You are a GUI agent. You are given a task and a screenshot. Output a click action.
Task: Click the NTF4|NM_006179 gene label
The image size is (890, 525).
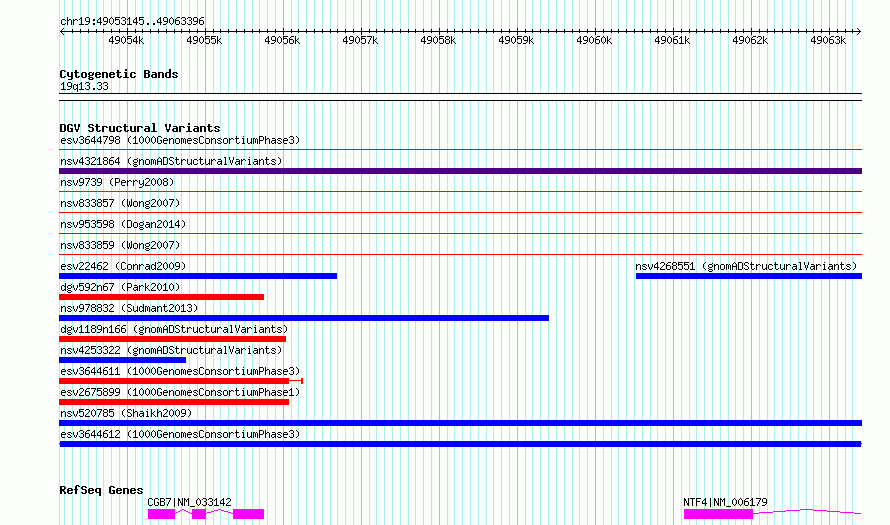coord(725,502)
